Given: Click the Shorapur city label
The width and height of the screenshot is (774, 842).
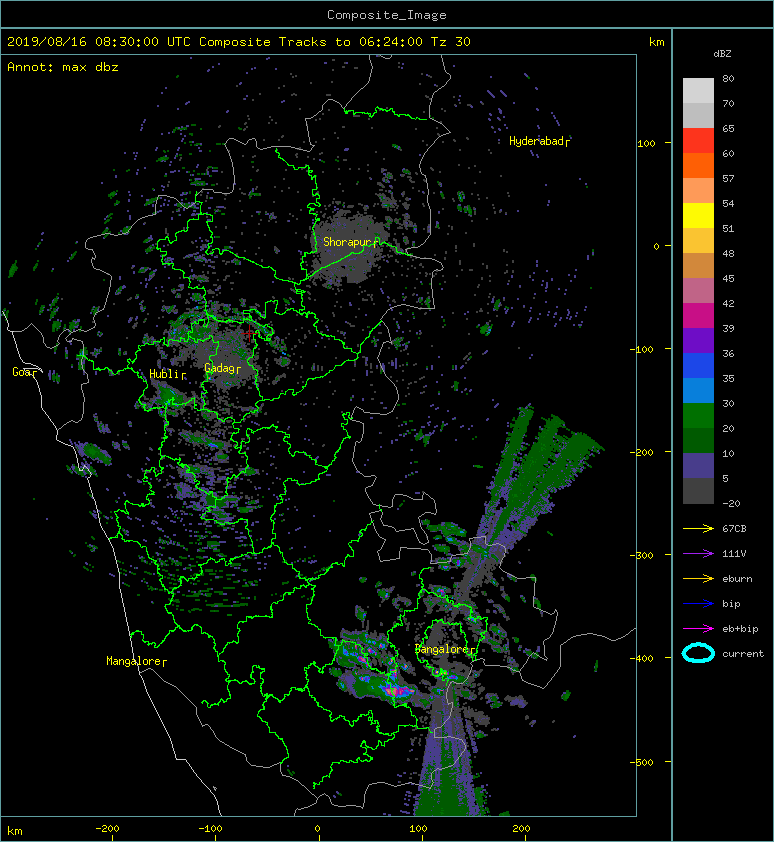Looking at the screenshot, I should (x=350, y=242).
